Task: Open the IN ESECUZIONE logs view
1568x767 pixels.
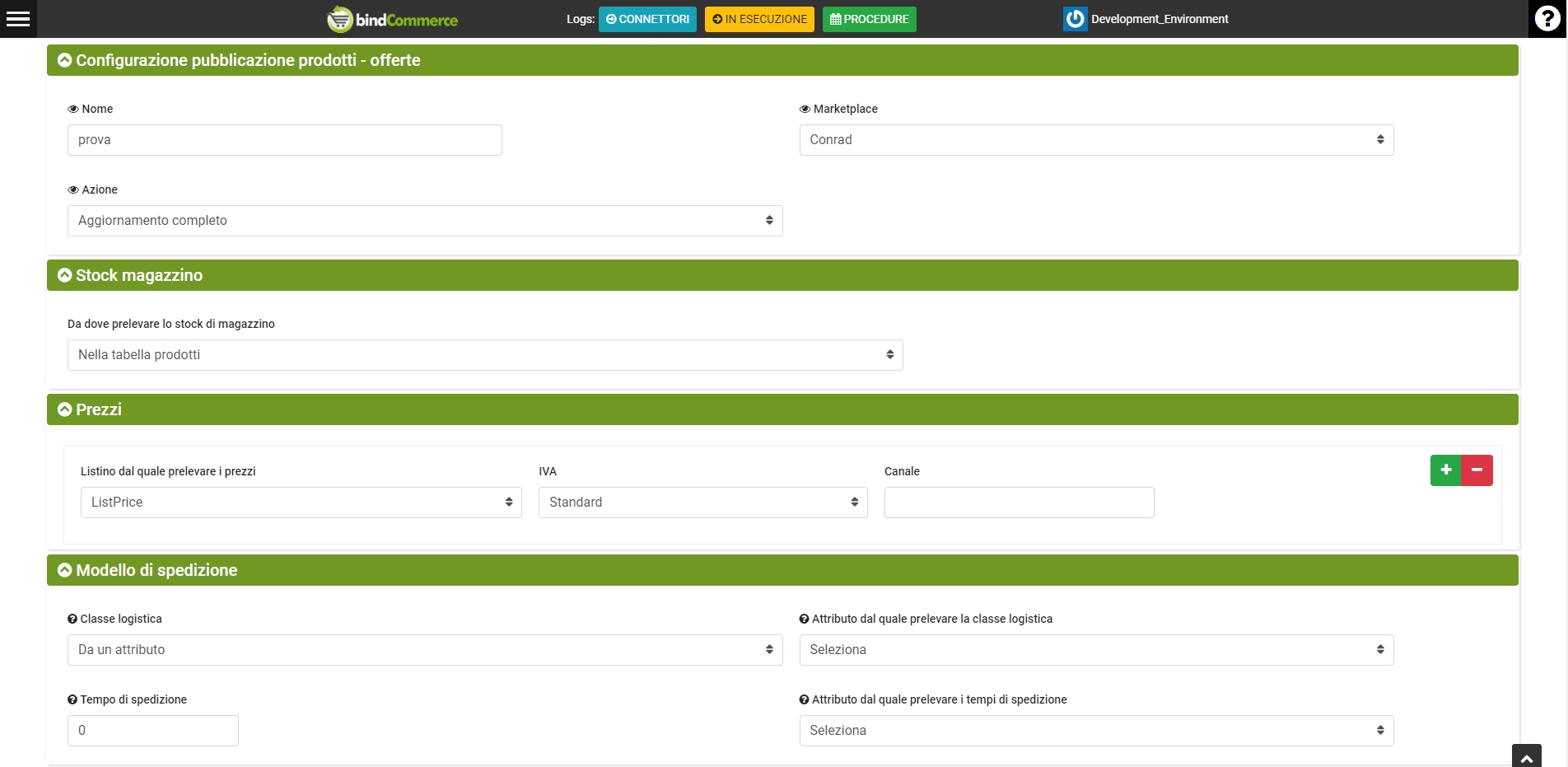Action: (759, 19)
